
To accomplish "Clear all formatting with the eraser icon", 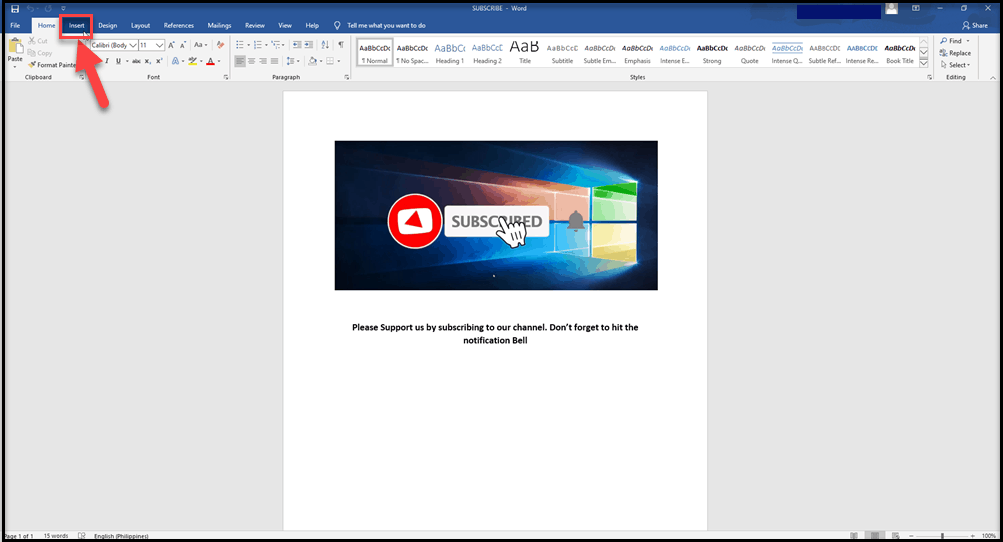I will coord(220,45).
